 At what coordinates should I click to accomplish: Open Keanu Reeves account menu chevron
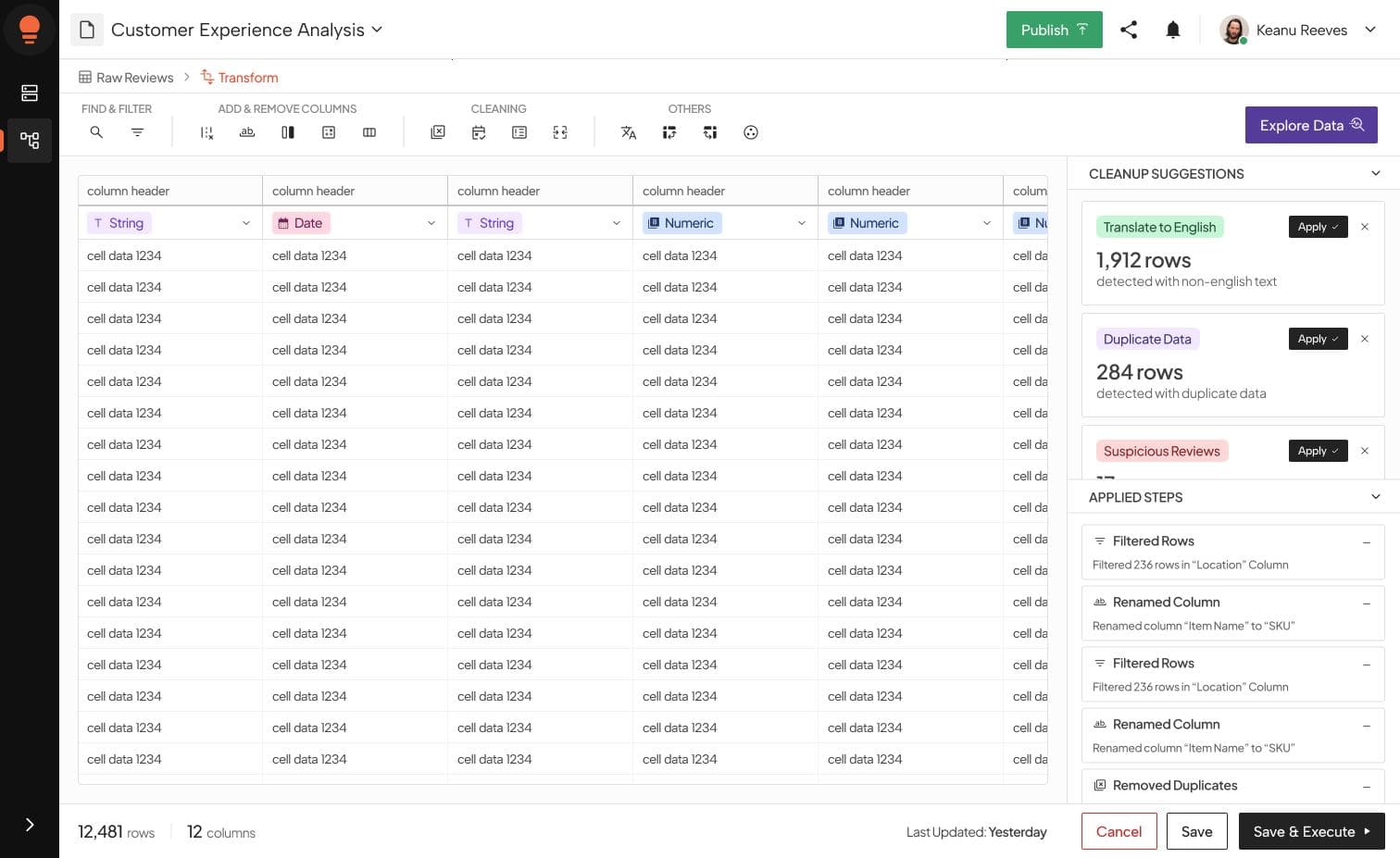coord(1370,30)
